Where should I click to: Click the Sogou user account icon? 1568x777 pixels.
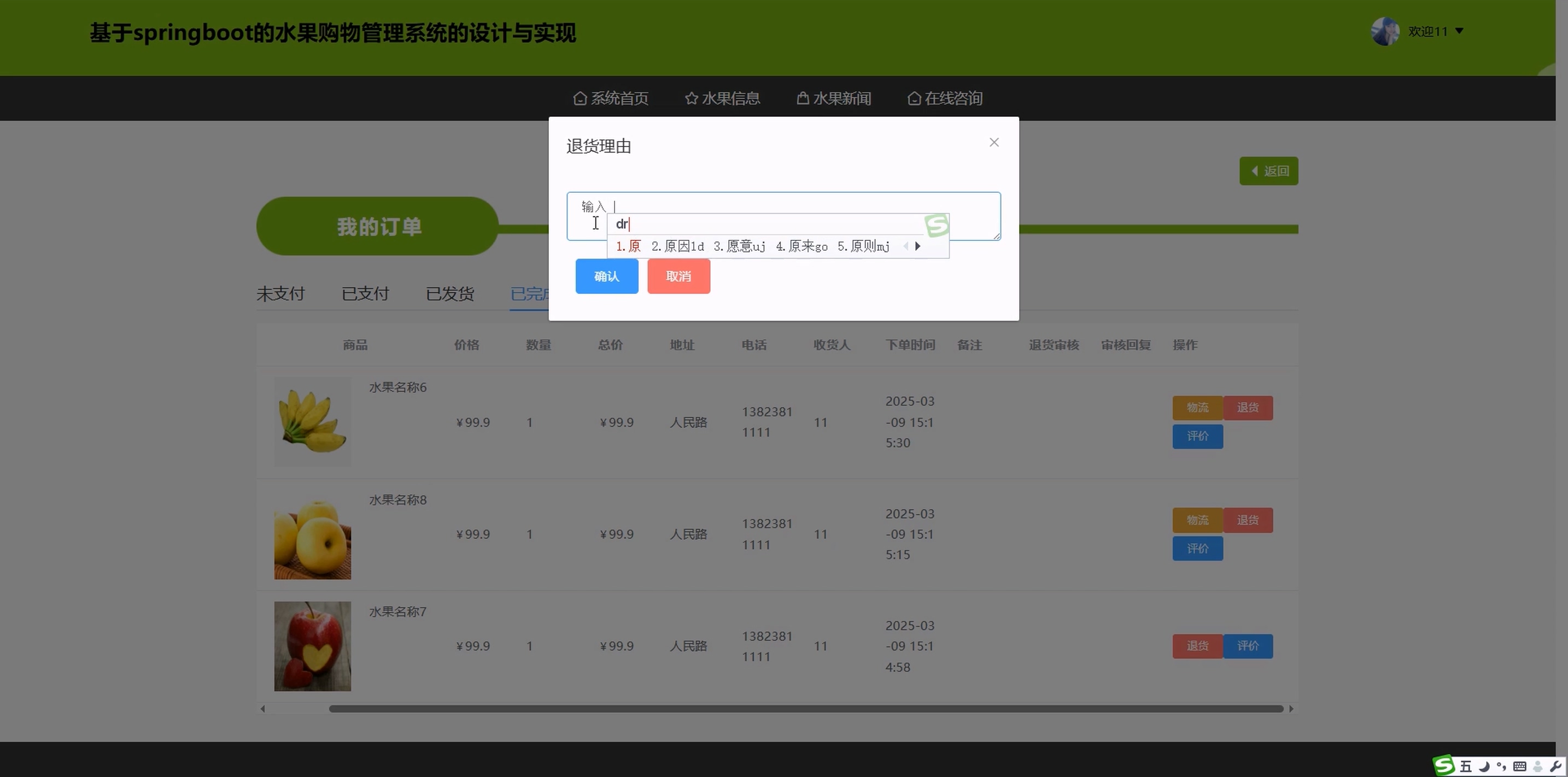pos(1537,766)
